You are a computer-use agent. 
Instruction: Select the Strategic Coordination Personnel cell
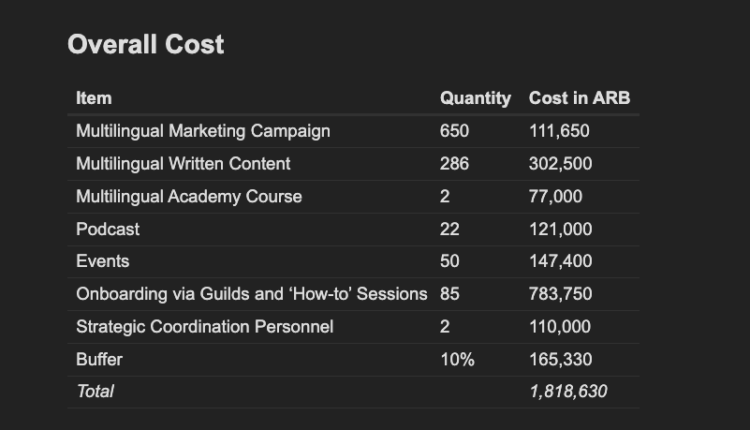(x=205, y=326)
